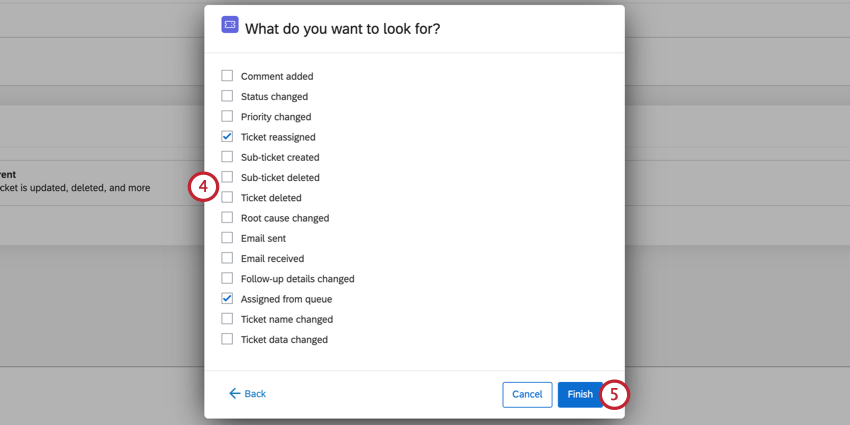The width and height of the screenshot is (850, 425).
Task: Check the Status changed option
Action: point(227,96)
